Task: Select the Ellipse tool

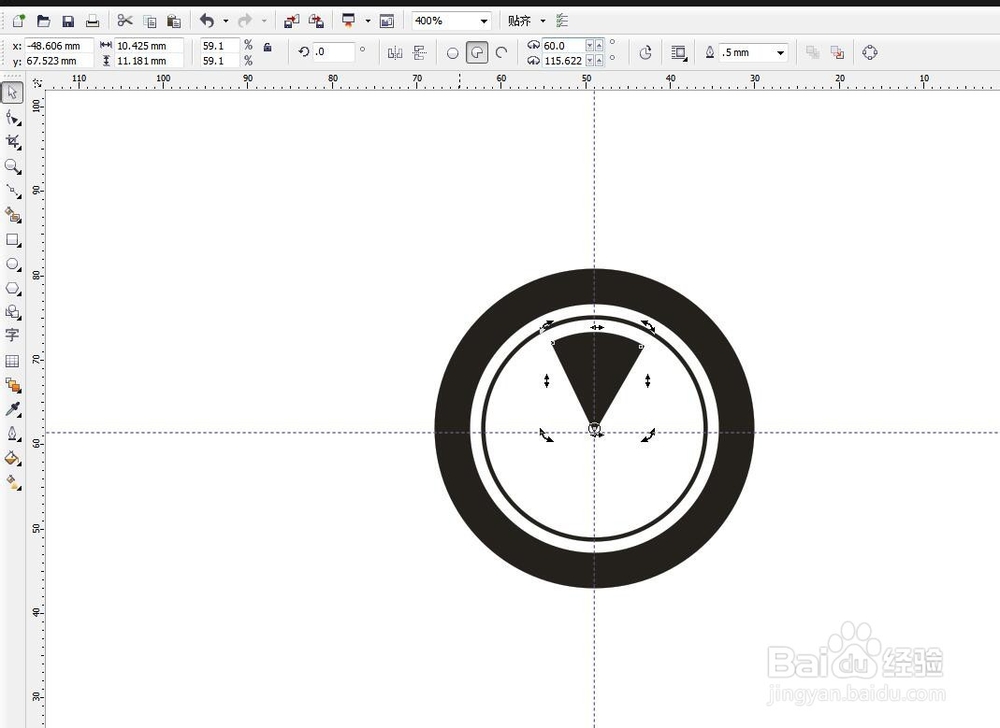Action: (12, 264)
